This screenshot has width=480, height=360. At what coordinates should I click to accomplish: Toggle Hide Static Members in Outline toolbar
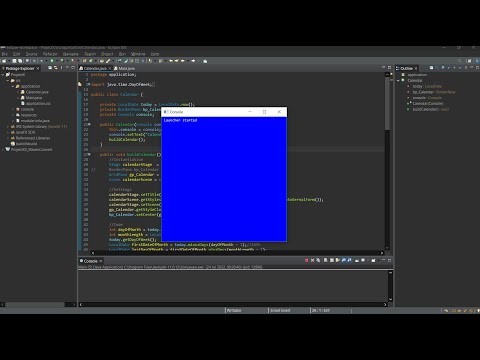tap(448, 68)
